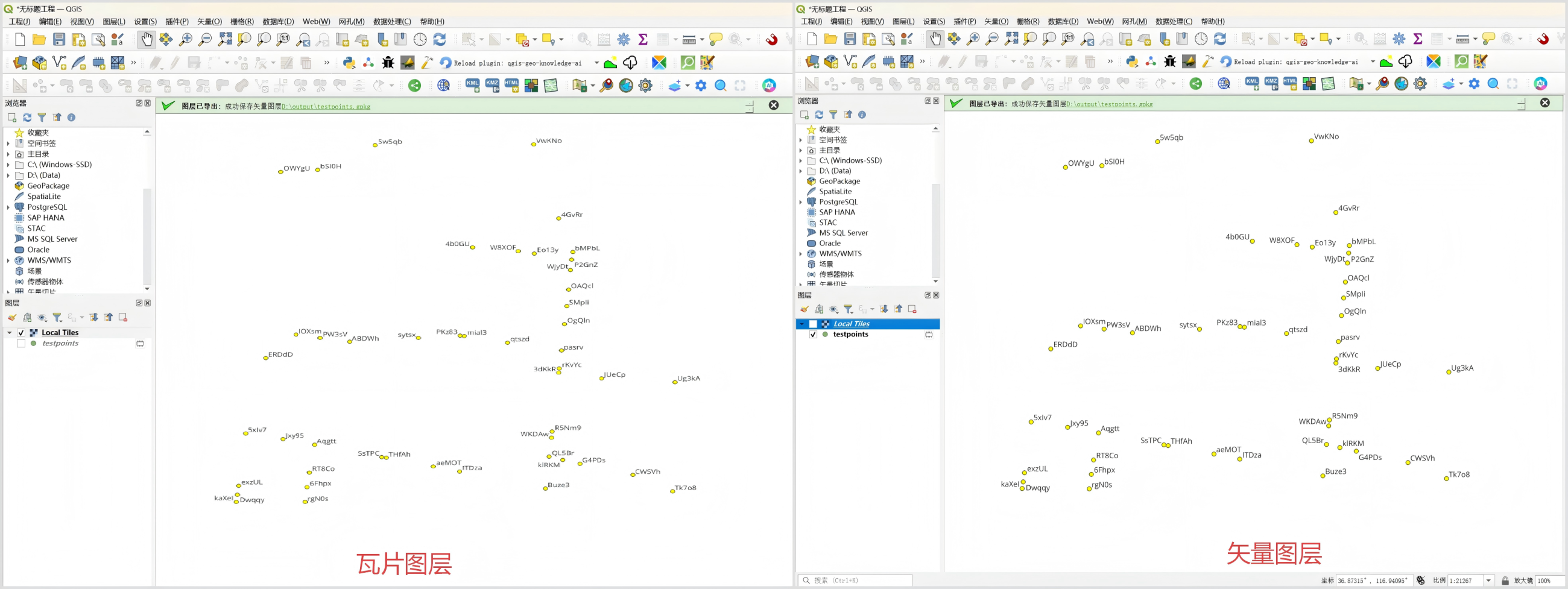The height and width of the screenshot is (589, 1568).
Task: Expand C:\ (Windows-SSD) in left browser
Action: 8,165
